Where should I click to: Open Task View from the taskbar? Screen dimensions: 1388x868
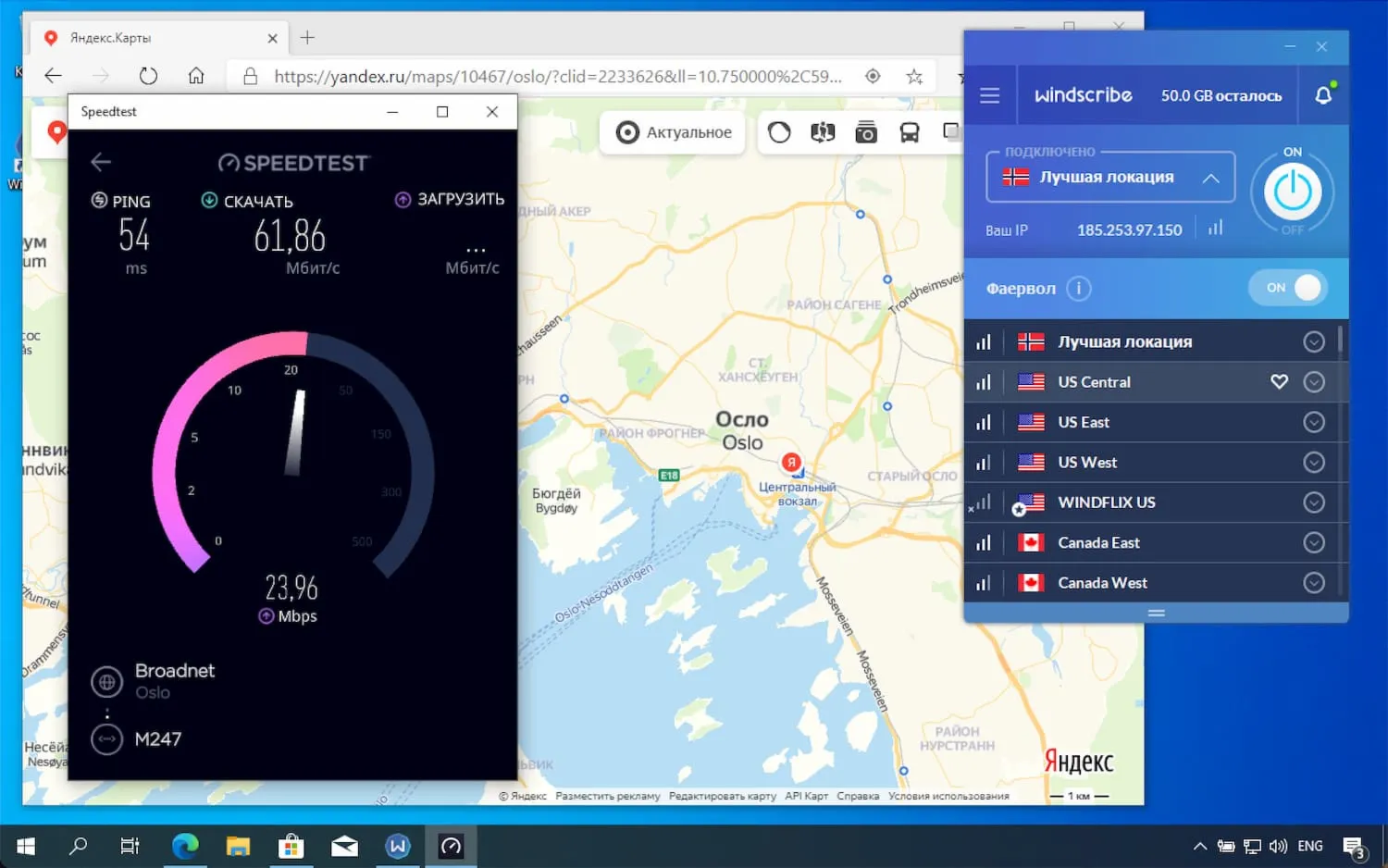coord(130,846)
